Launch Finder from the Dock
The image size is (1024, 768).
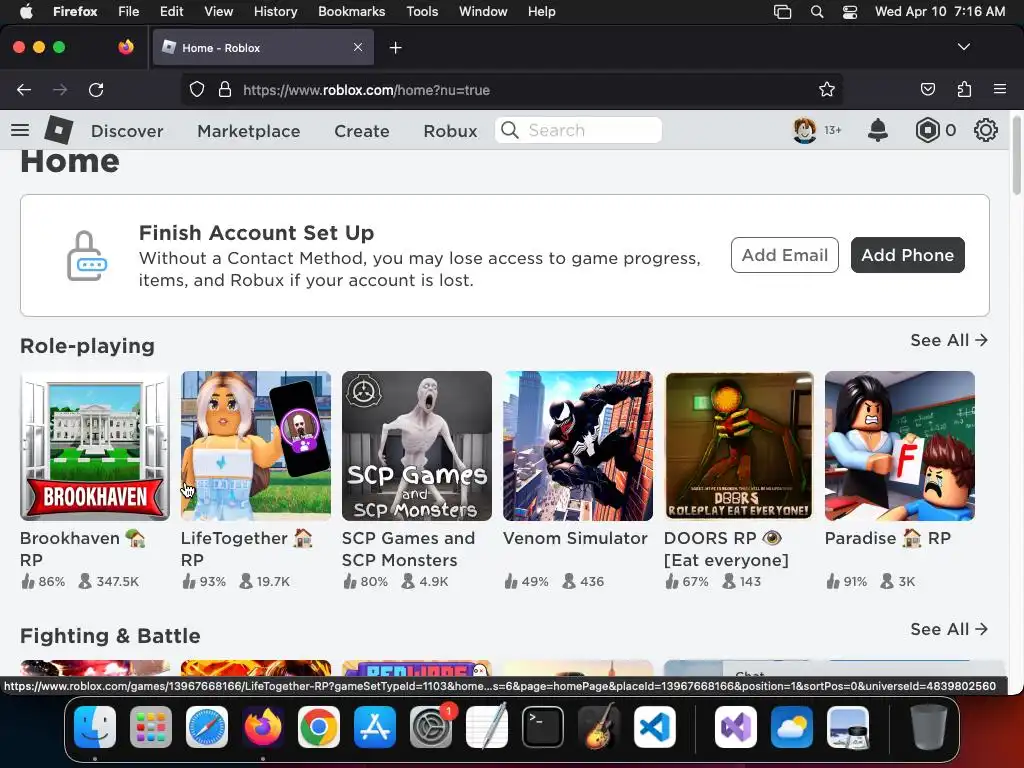coord(95,727)
